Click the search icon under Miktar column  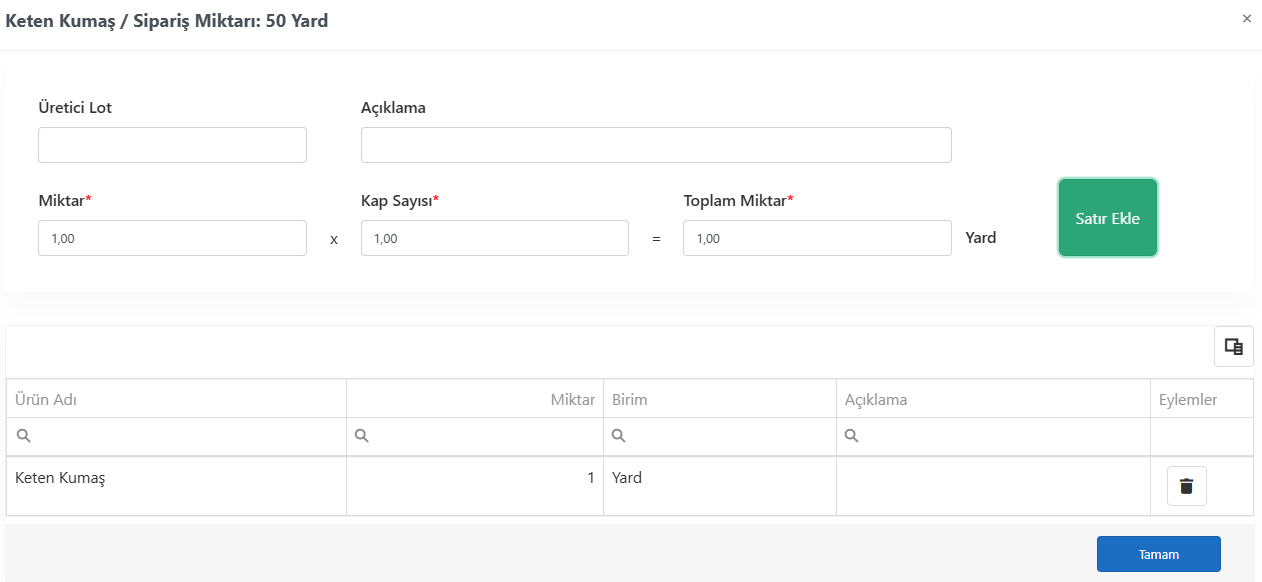point(363,436)
